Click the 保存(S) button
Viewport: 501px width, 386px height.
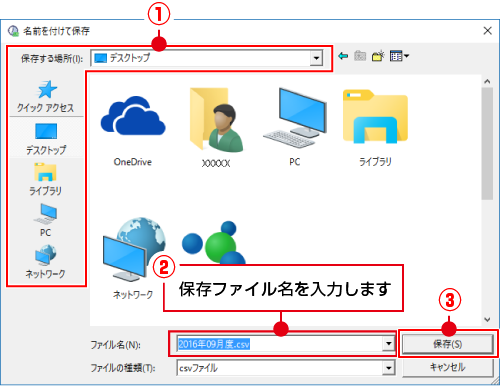pos(448,344)
